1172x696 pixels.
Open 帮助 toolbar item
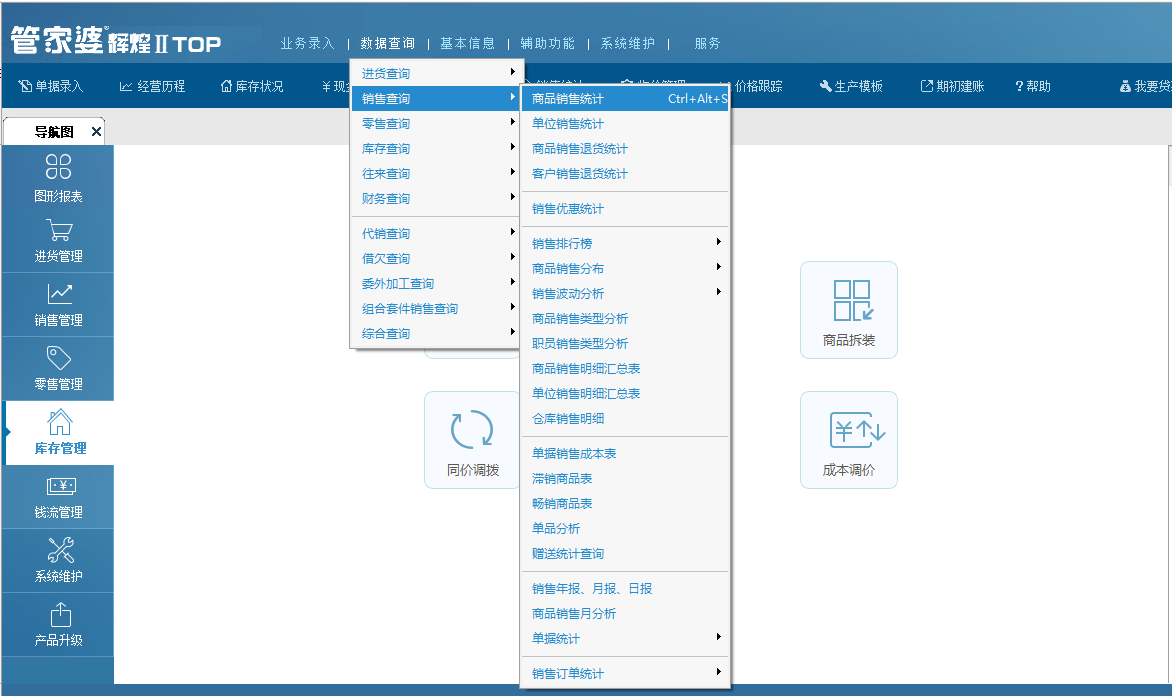1033,86
